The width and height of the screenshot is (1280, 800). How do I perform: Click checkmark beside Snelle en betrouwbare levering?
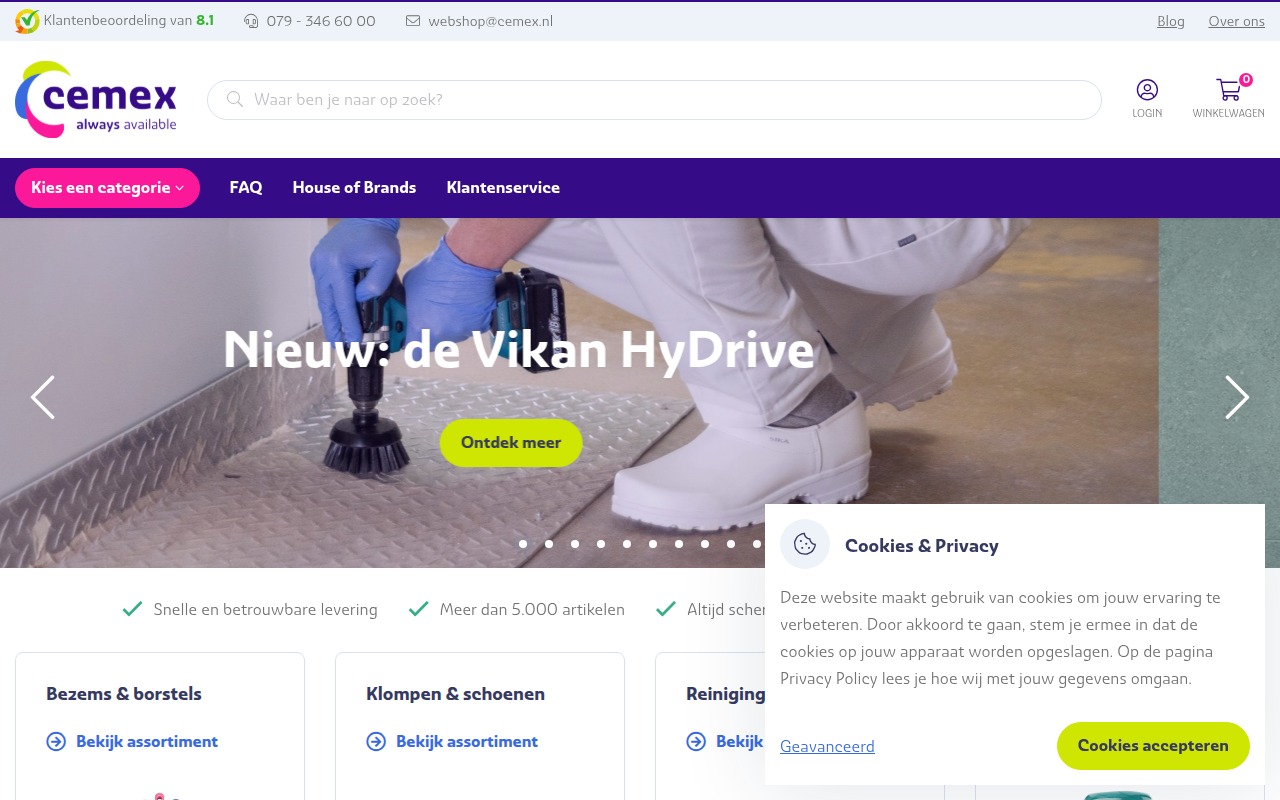coord(132,609)
